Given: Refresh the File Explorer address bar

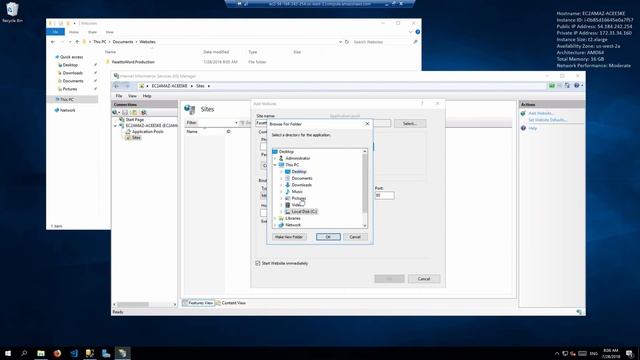Looking at the screenshot, I should 347,42.
